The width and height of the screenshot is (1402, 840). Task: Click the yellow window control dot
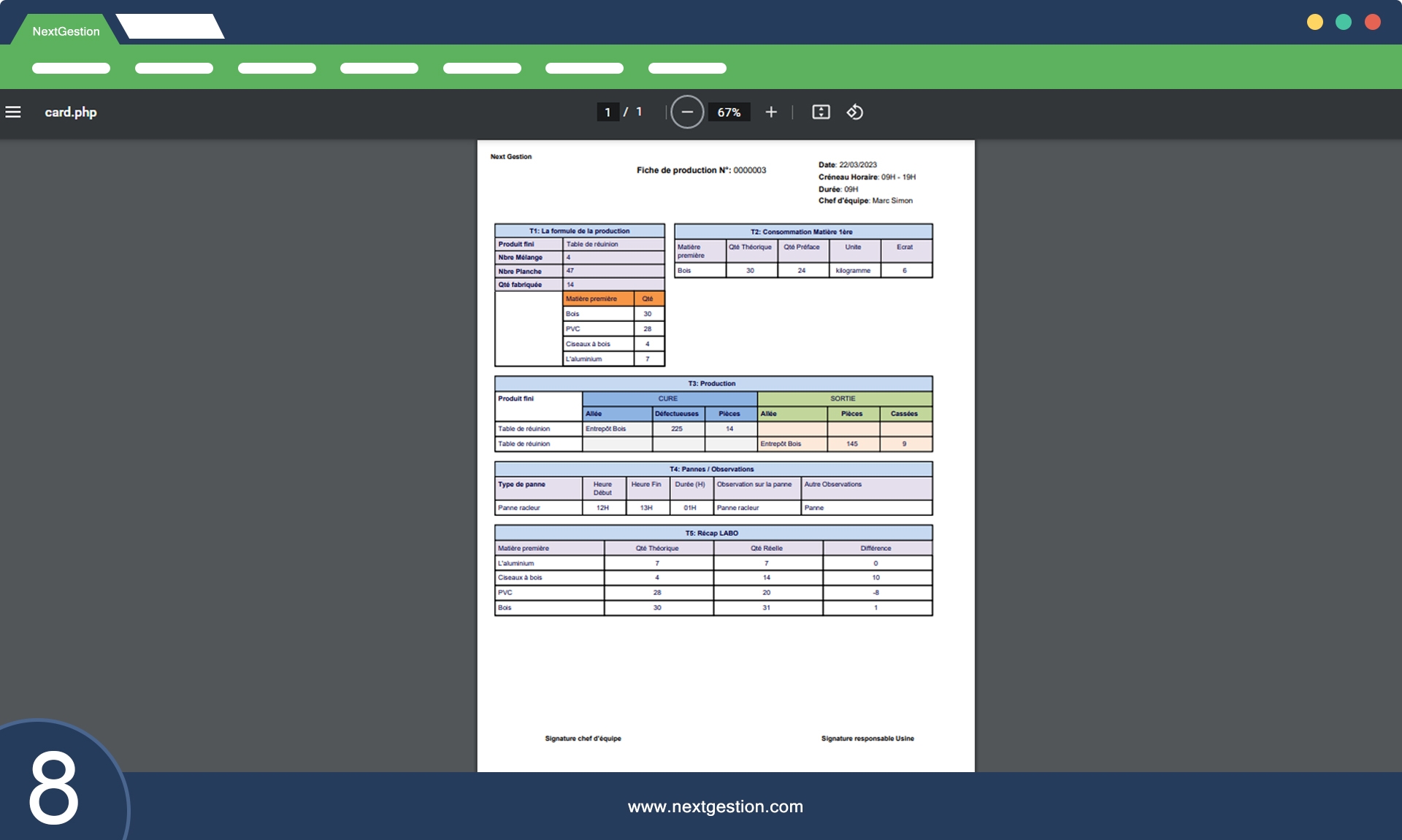click(x=1314, y=22)
